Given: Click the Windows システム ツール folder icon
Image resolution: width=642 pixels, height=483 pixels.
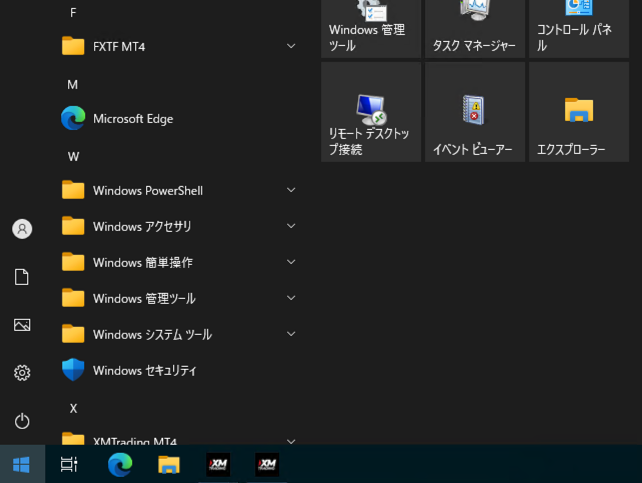Looking at the screenshot, I should (73, 334).
